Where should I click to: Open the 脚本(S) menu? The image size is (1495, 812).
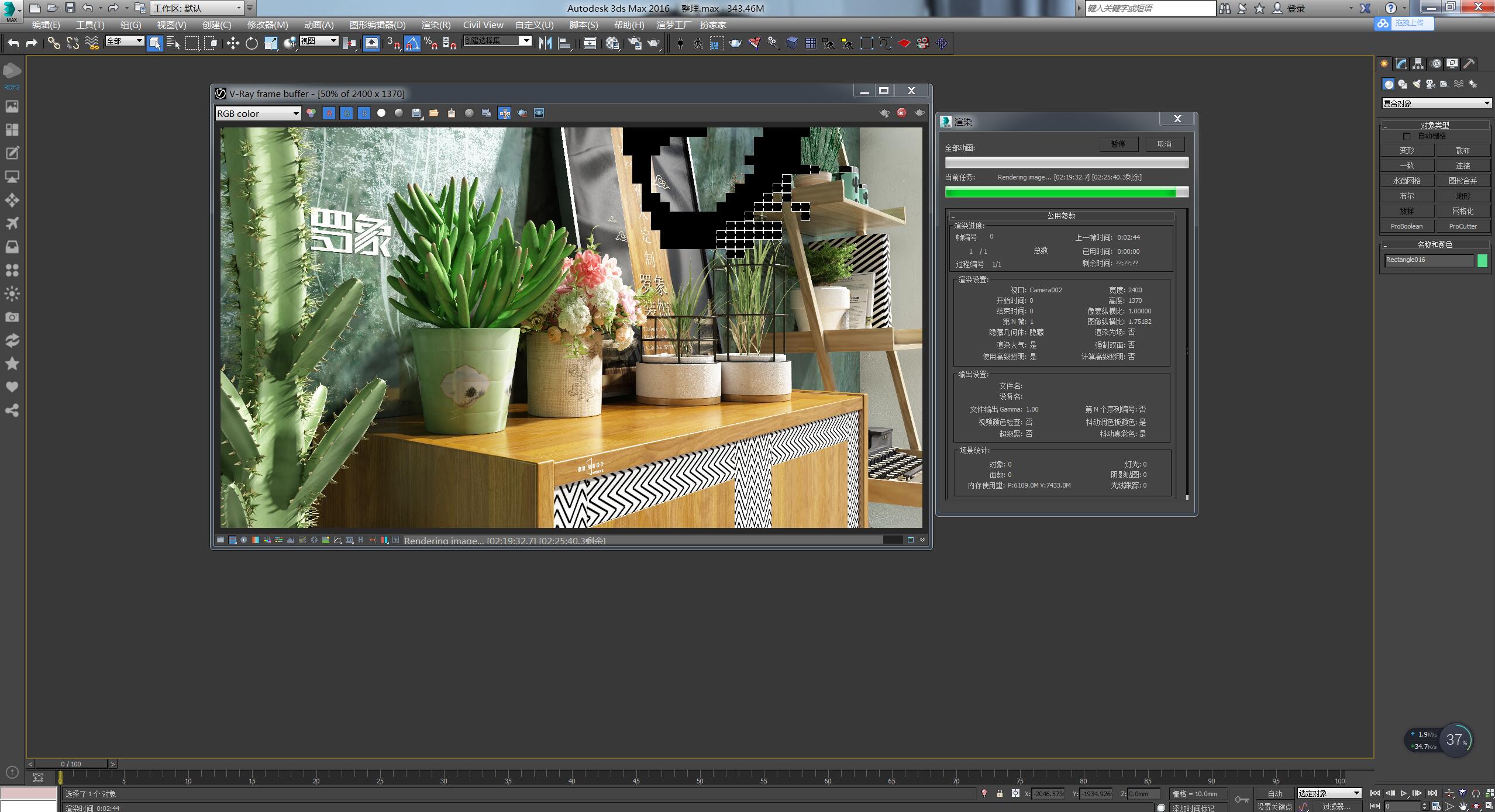[584, 25]
